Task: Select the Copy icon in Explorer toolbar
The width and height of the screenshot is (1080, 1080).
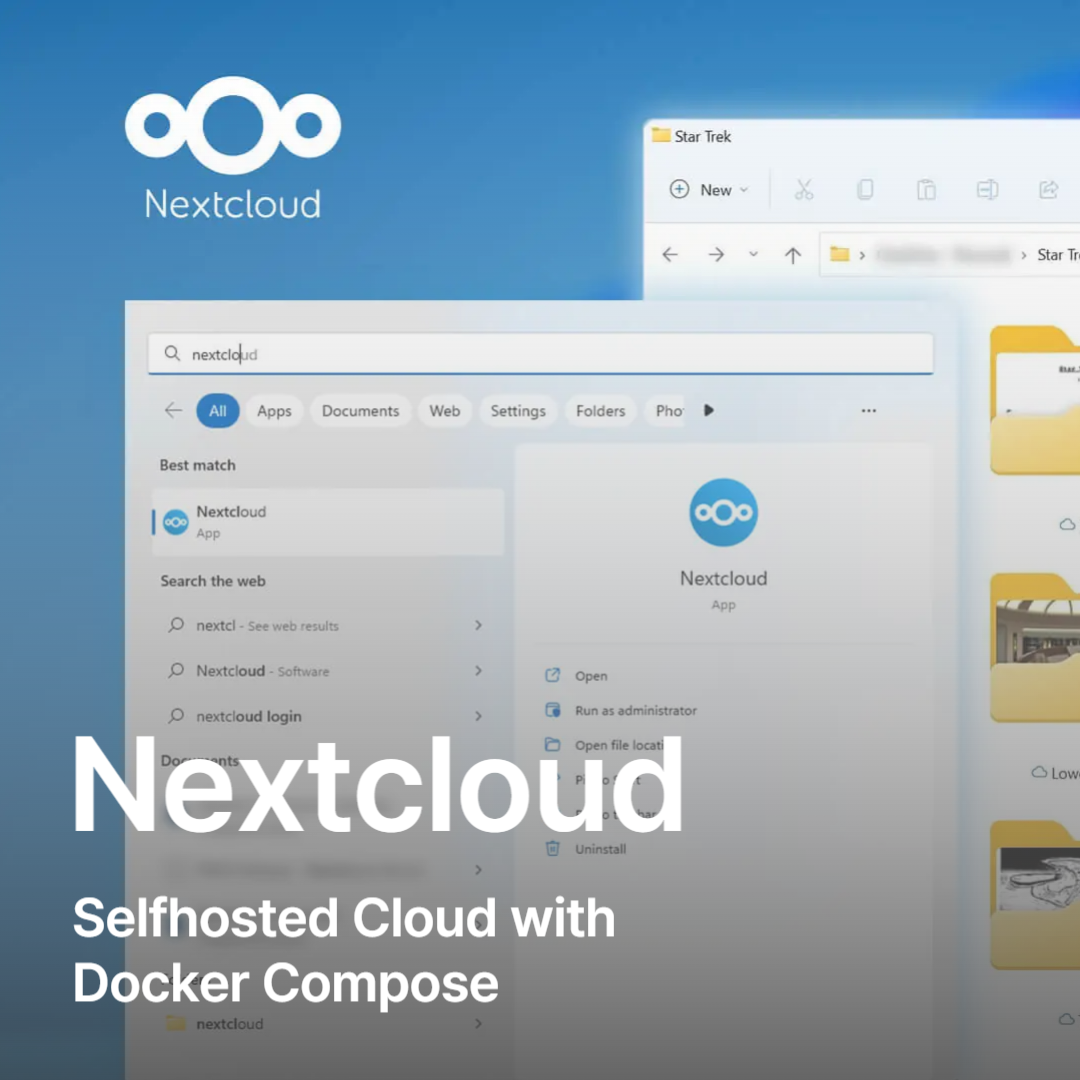Action: (864, 189)
